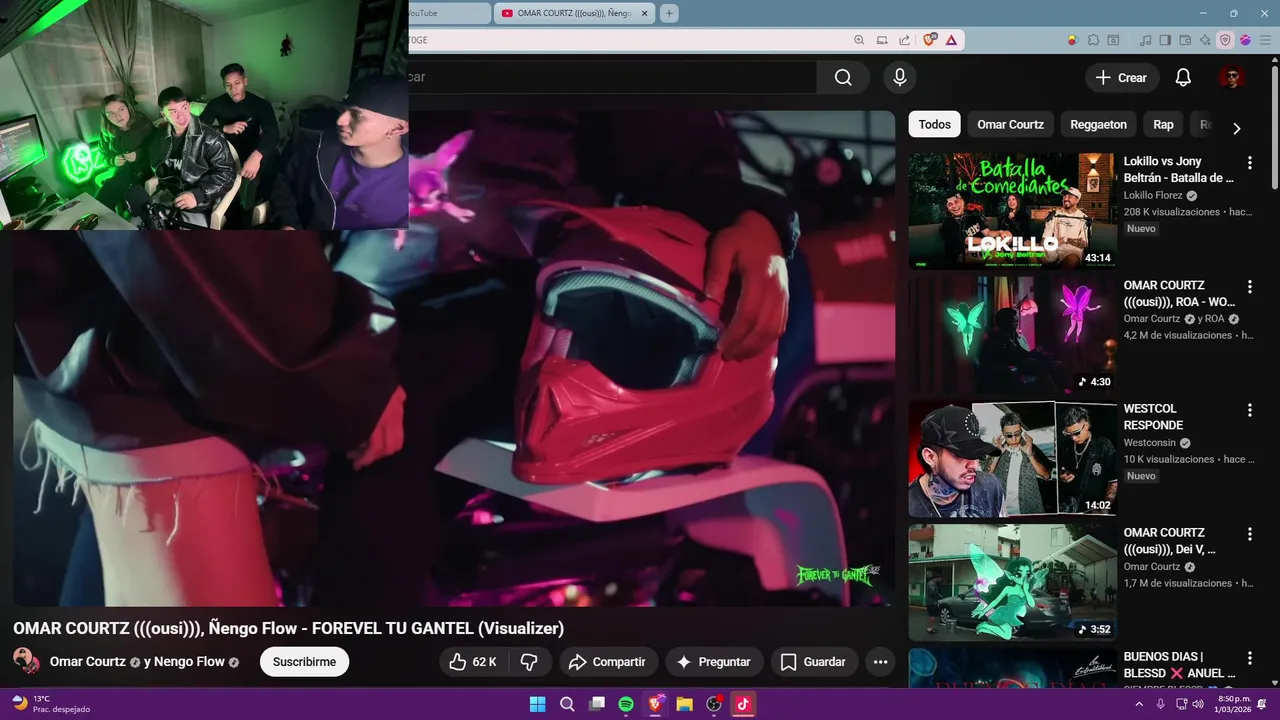Open options menu for BUENOS DIAS BLESSD video
Screen dimensions: 1280x720
coord(1249,659)
